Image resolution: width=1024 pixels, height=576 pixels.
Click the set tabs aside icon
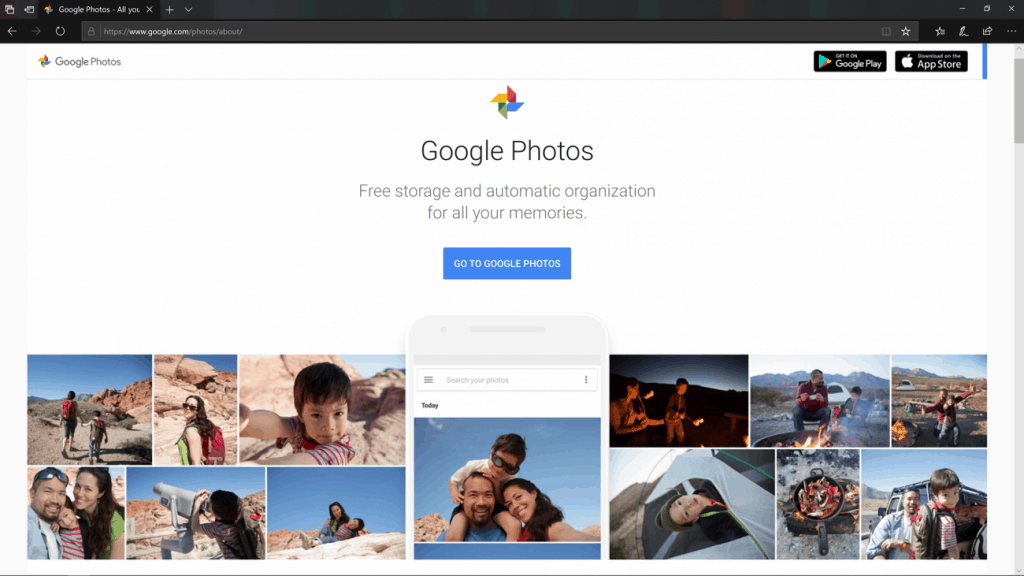click(x=29, y=10)
